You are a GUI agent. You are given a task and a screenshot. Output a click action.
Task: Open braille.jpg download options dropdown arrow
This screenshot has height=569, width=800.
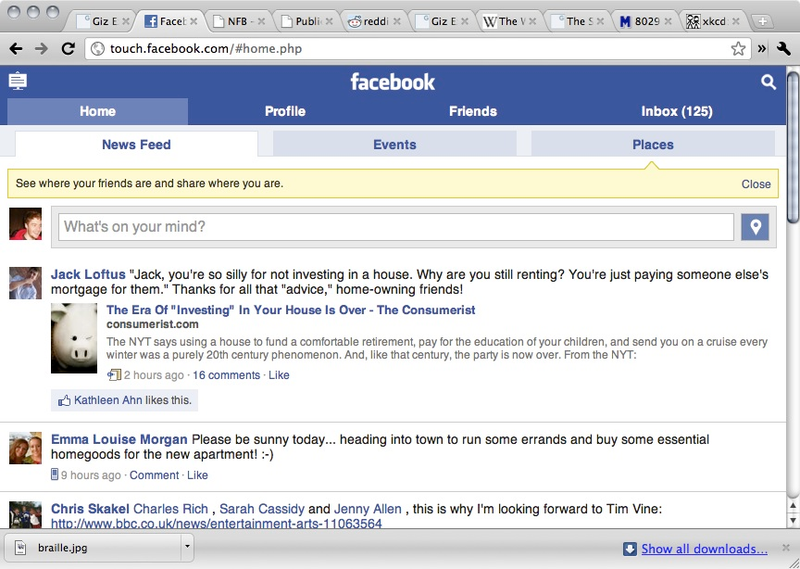click(x=187, y=547)
